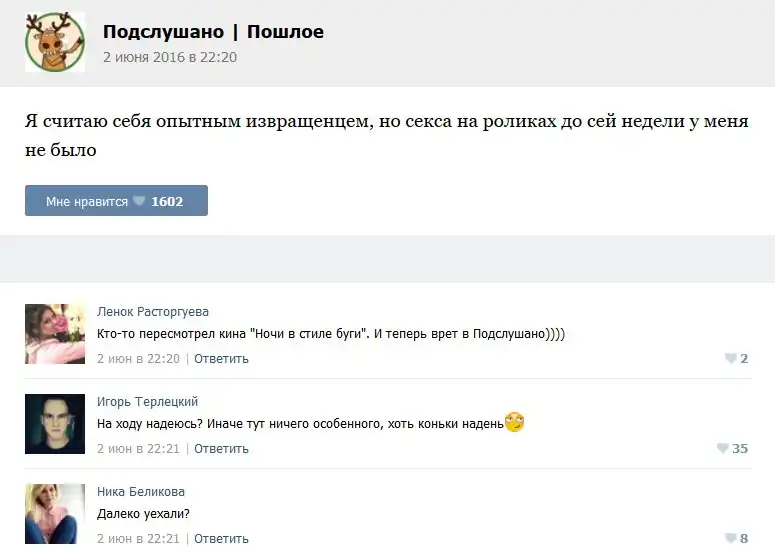Reply to Ника Беликова's comment via Ответить

pos(221,539)
